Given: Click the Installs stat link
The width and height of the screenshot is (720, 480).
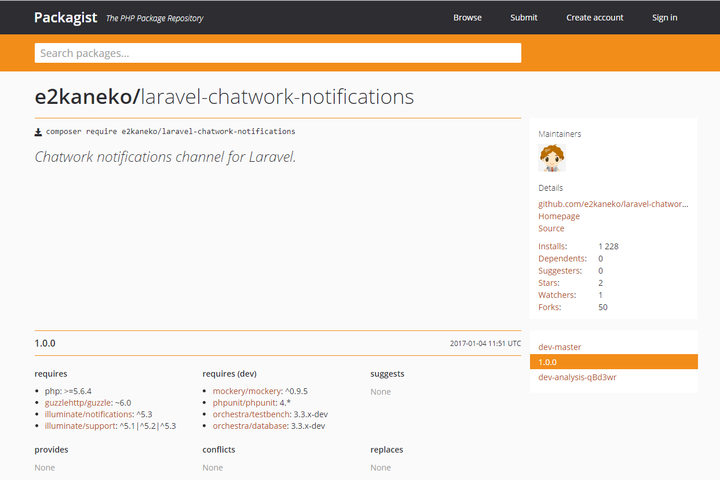Looking at the screenshot, I should (552, 246).
